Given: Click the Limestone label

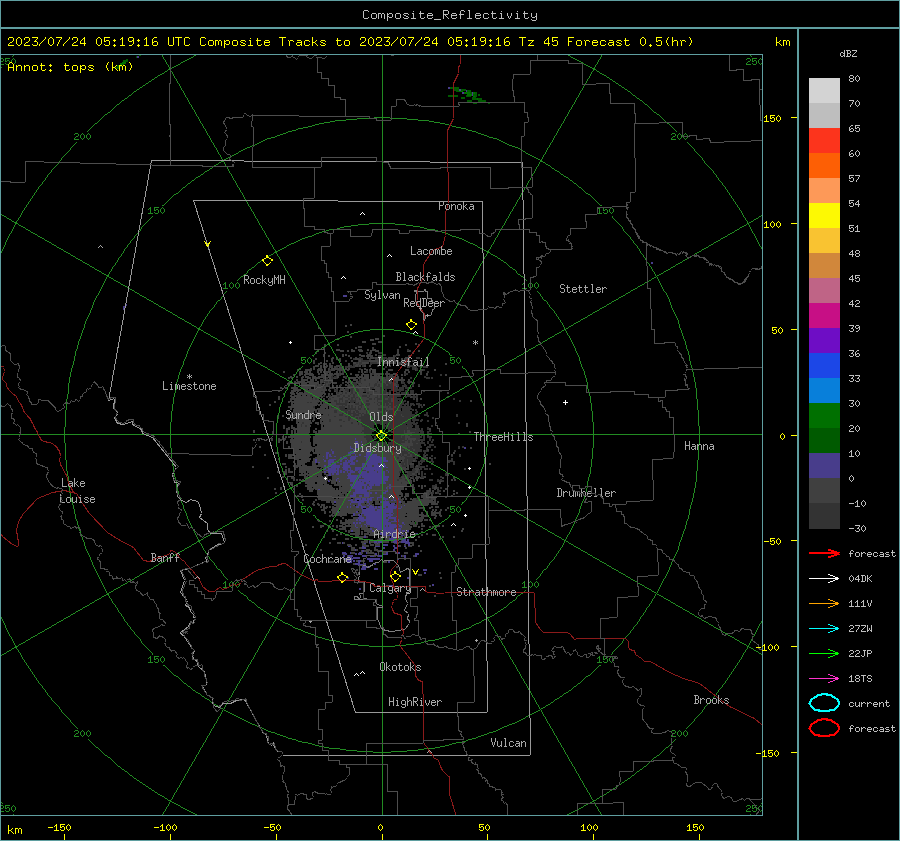Looking at the screenshot, I should coord(189,386).
